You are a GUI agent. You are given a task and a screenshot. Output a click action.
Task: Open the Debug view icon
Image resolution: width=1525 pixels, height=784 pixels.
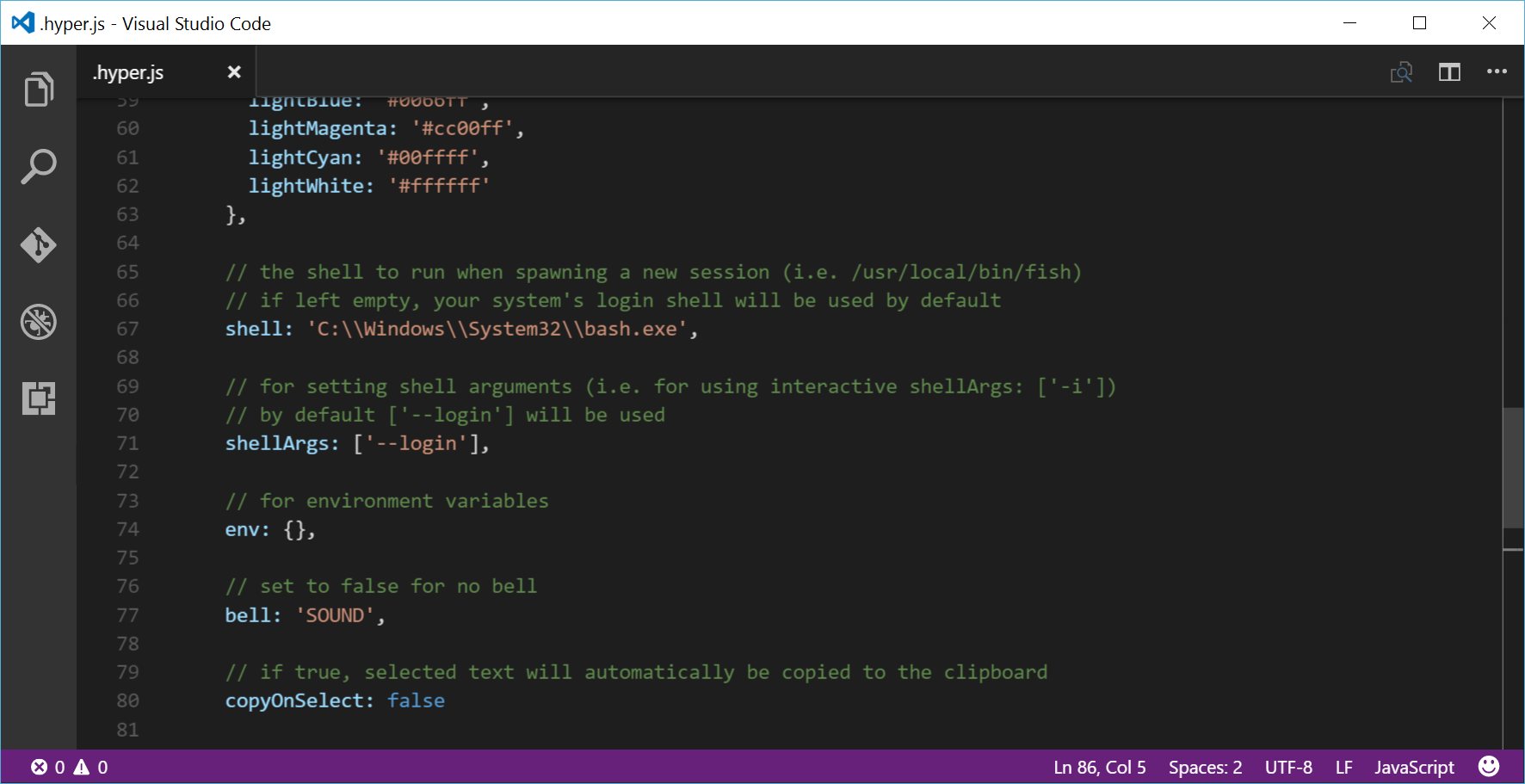39,322
